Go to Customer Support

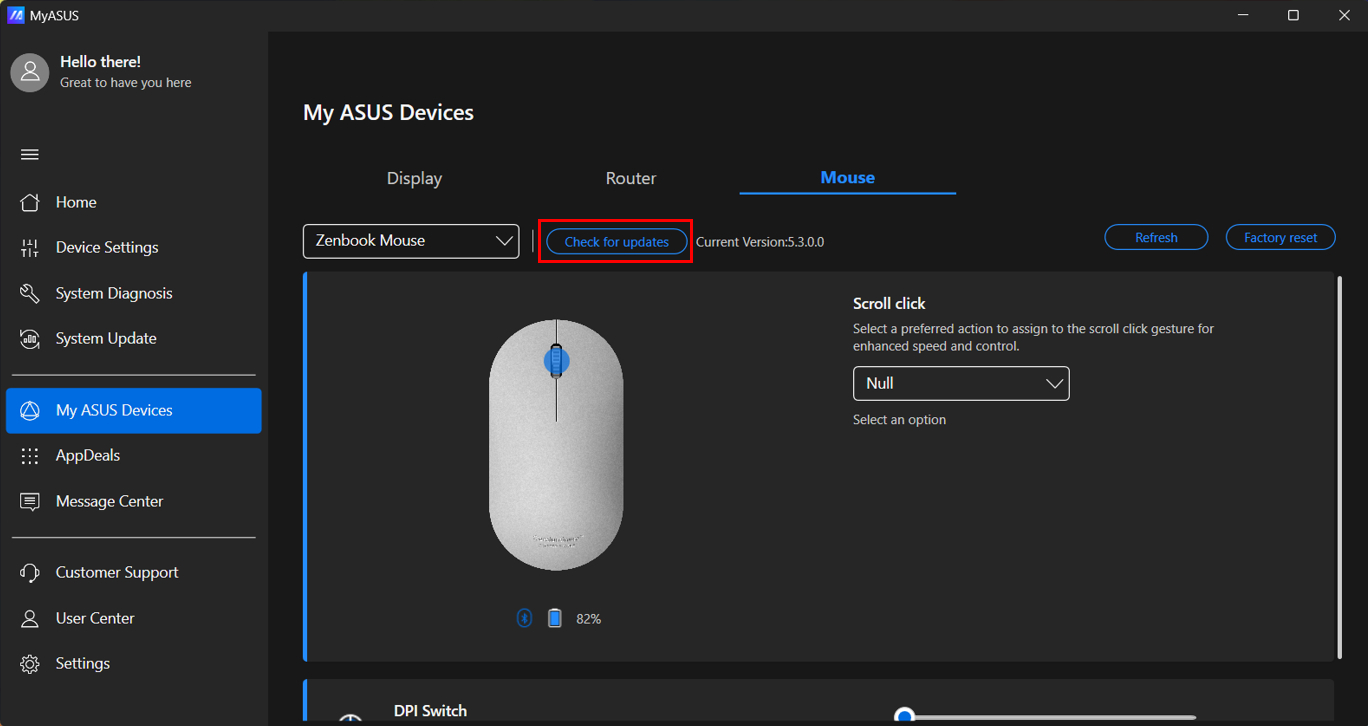pyautogui.click(x=134, y=572)
